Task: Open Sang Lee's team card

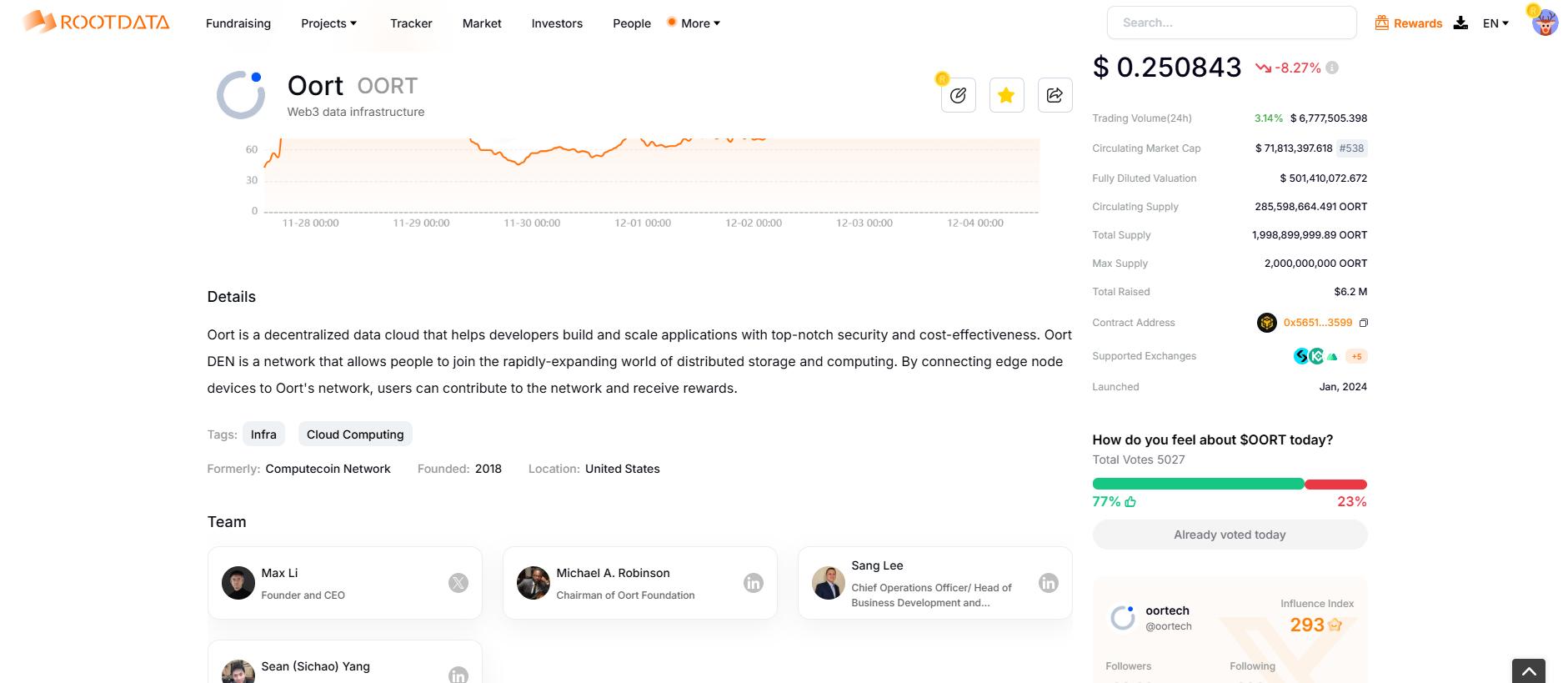Action: coord(935,583)
